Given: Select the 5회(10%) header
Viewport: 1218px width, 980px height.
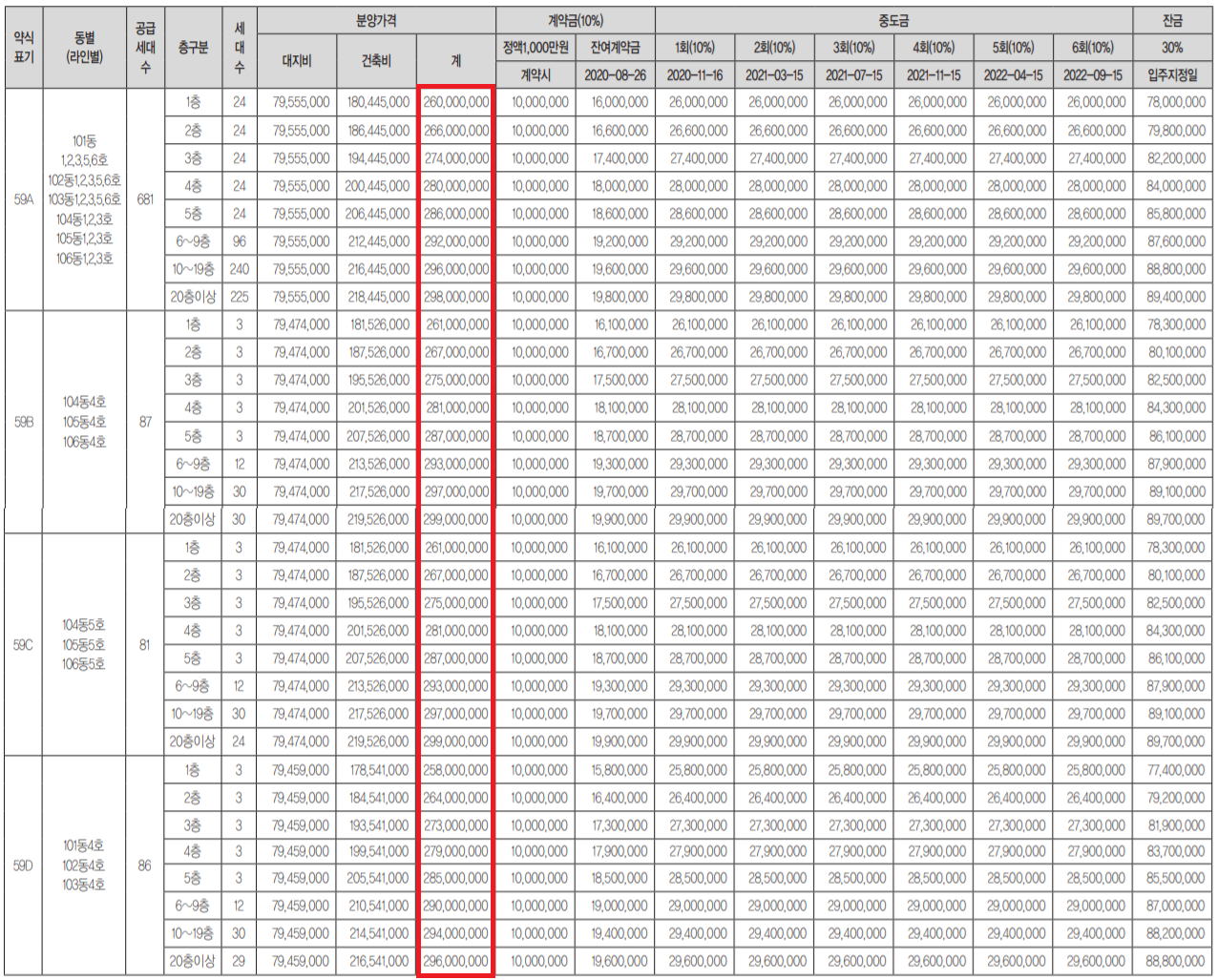Looking at the screenshot, I should click(1013, 47).
